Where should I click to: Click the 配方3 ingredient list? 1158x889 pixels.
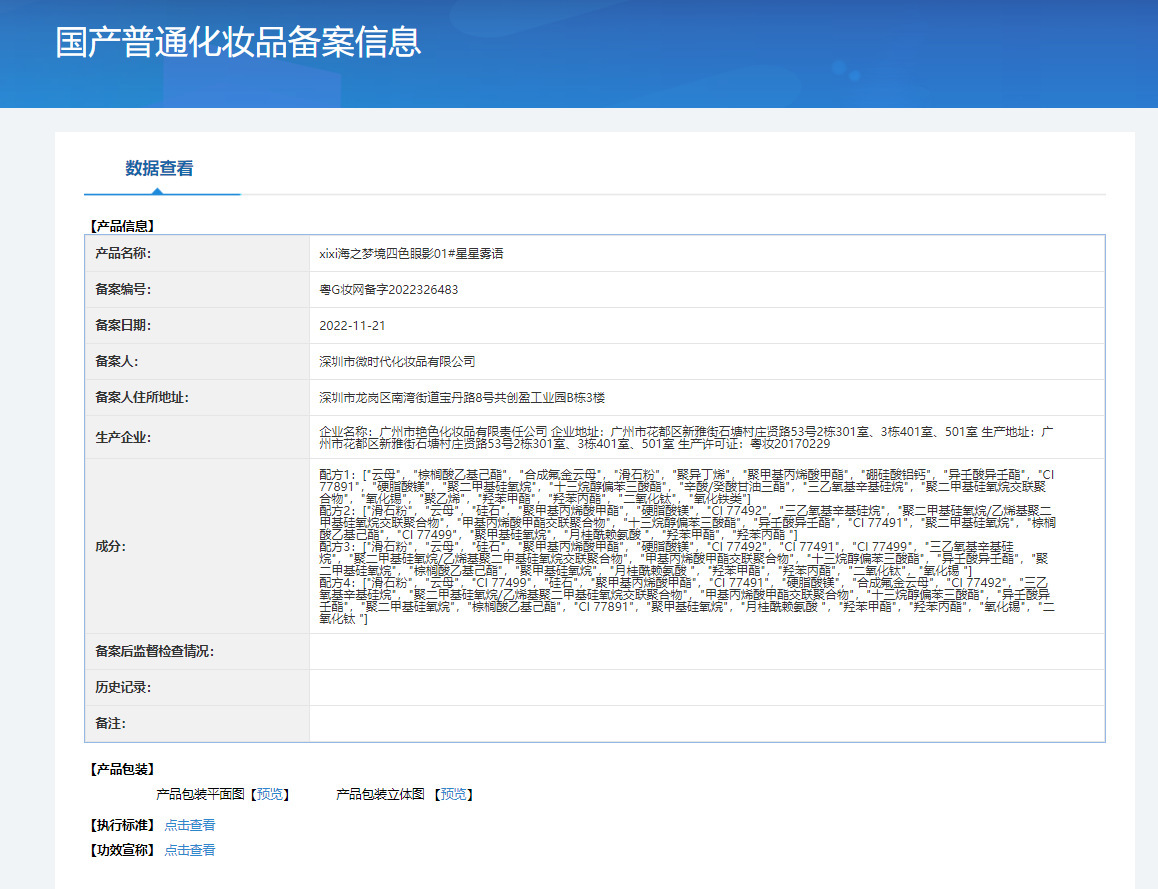684,559
